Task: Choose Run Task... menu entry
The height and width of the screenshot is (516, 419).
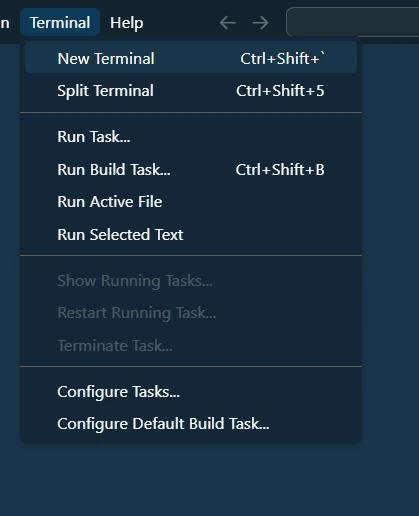Action: [x=191, y=137]
